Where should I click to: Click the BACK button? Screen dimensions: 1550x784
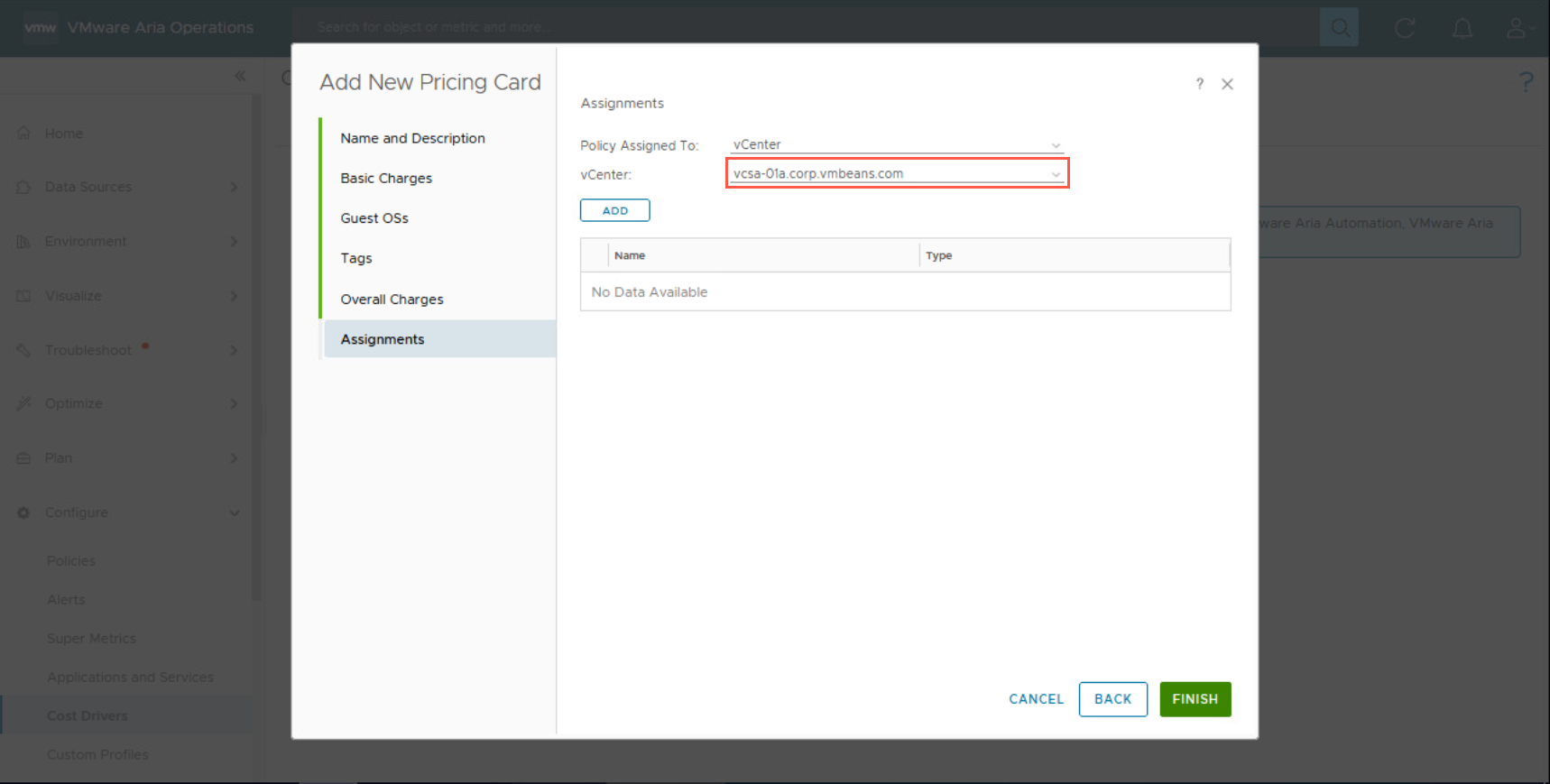point(1112,699)
